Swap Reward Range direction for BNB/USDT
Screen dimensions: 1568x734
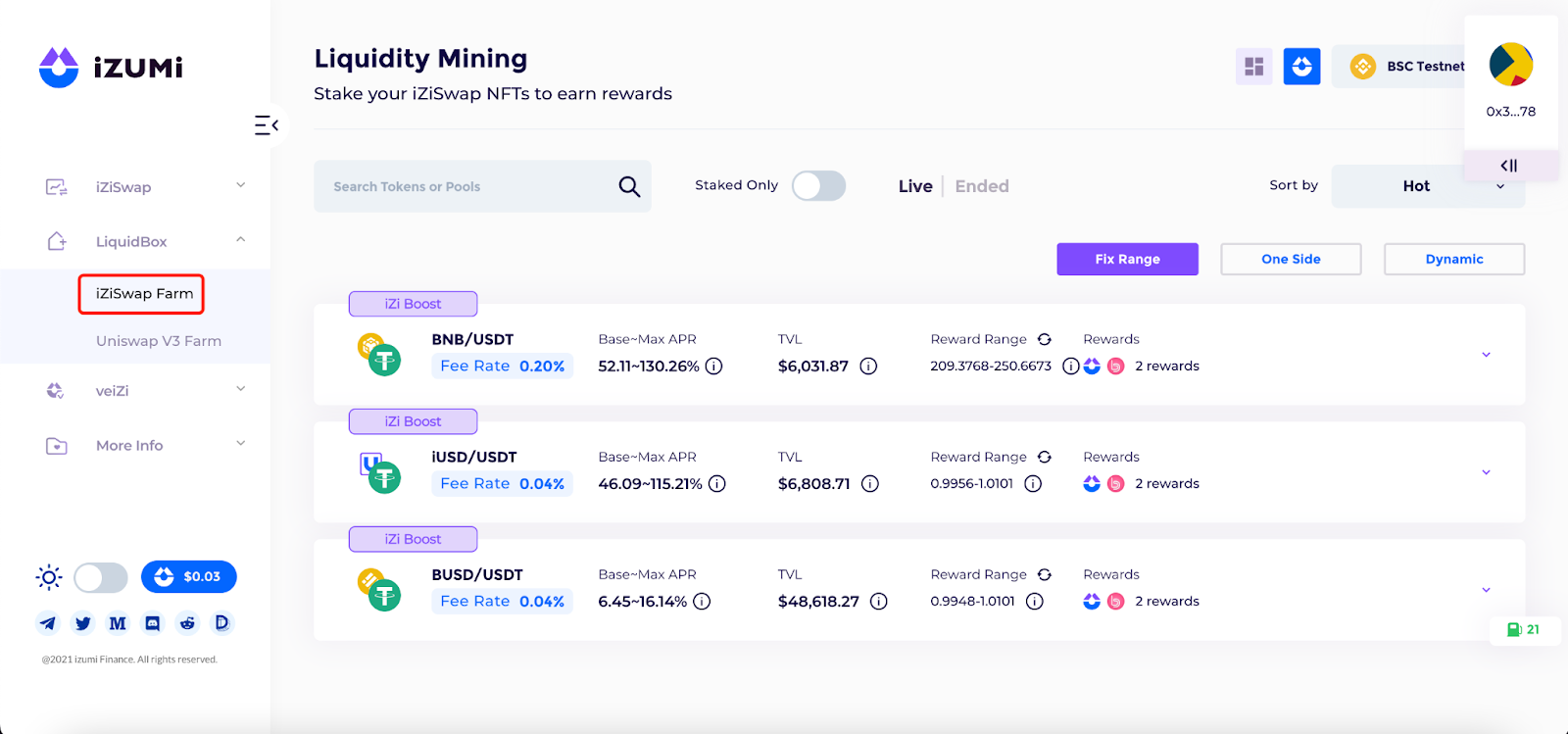pyautogui.click(x=1045, y=339)
